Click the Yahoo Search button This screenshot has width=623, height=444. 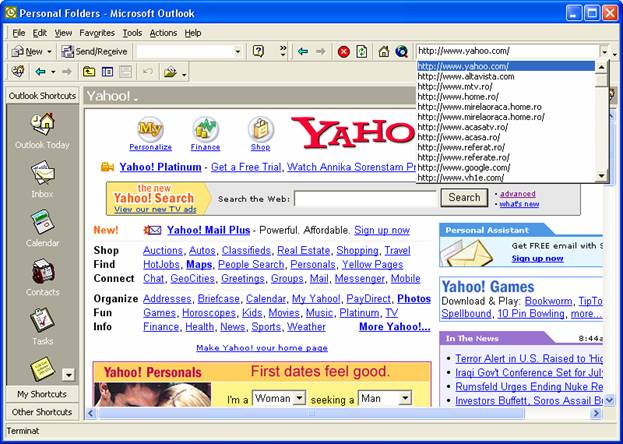464,198
